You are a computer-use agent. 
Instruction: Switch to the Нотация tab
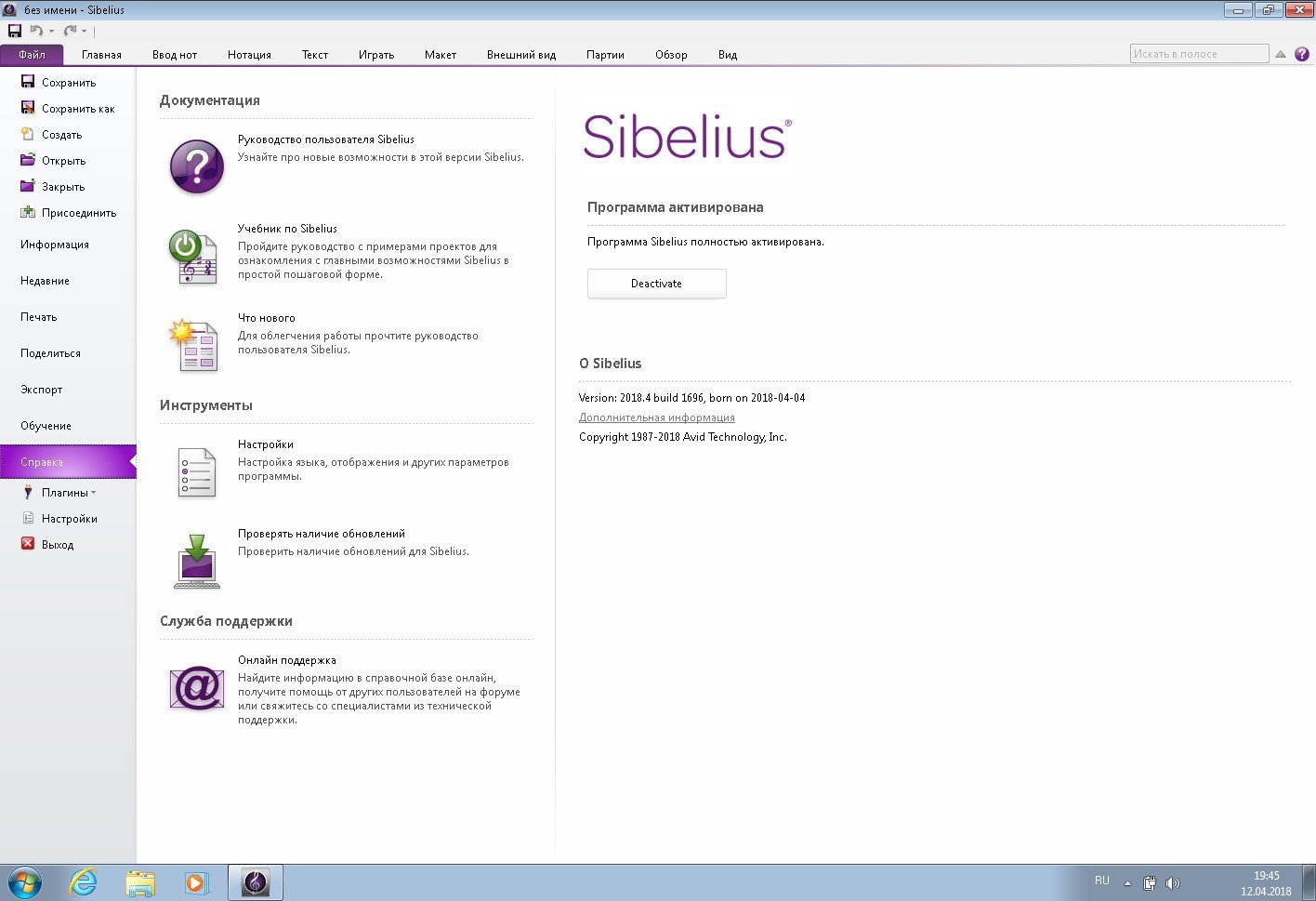pos(249,55)
